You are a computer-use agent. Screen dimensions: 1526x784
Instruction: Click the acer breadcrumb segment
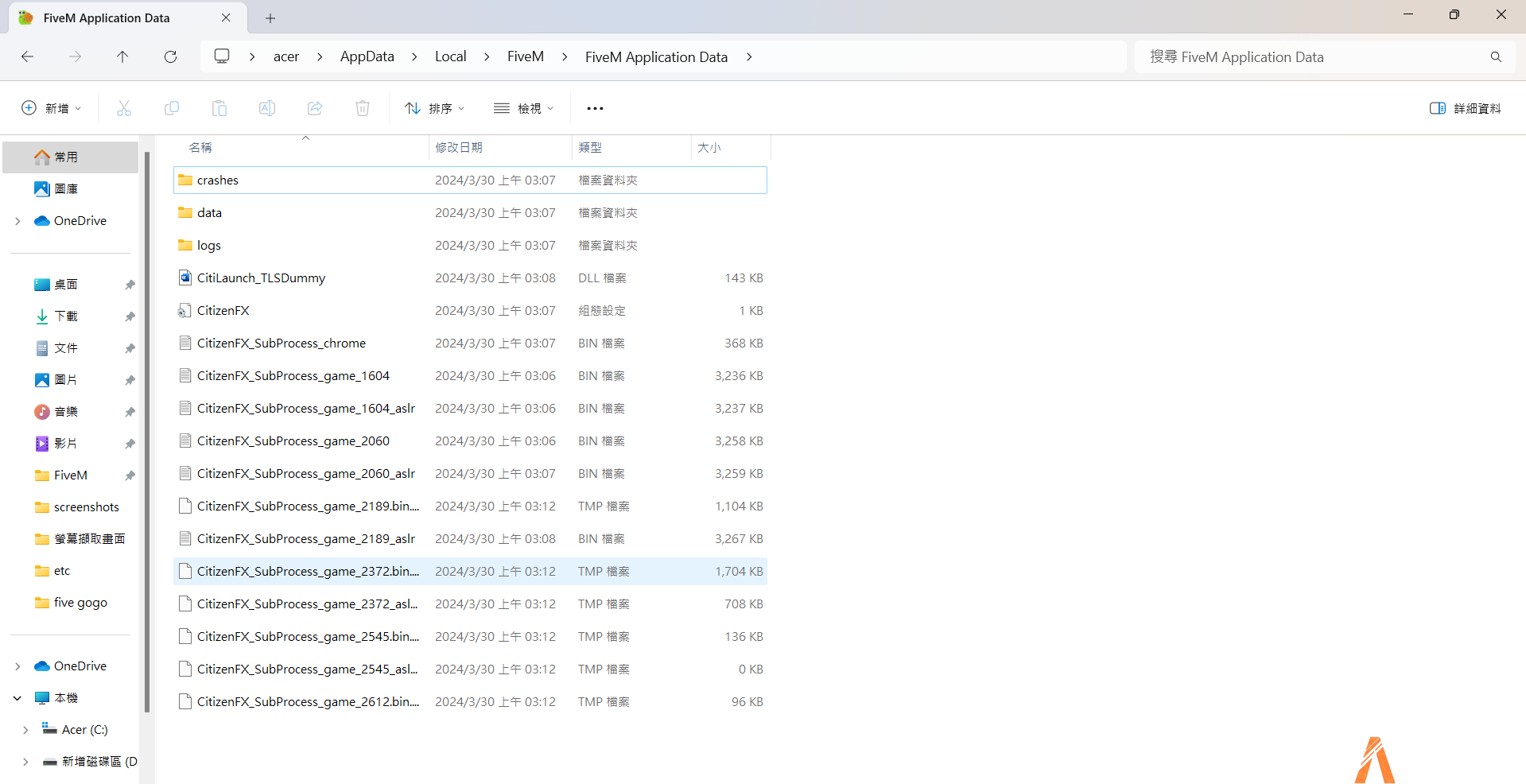(286, 56)
